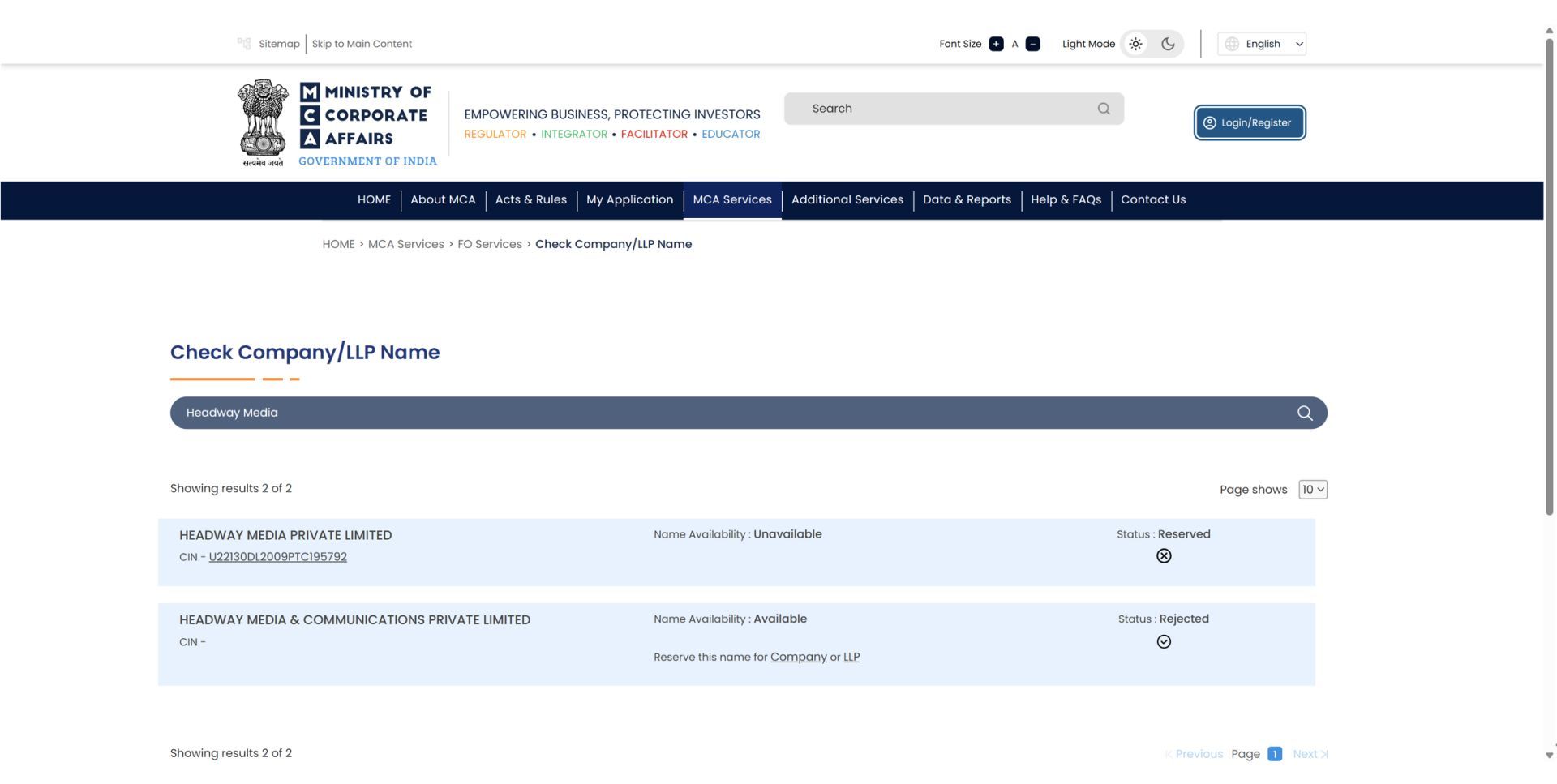Image resolution: width=1557 pixels, height=784 pixels.
Task: Select page 1 in pagination
Action: (x=1274, y=754)
